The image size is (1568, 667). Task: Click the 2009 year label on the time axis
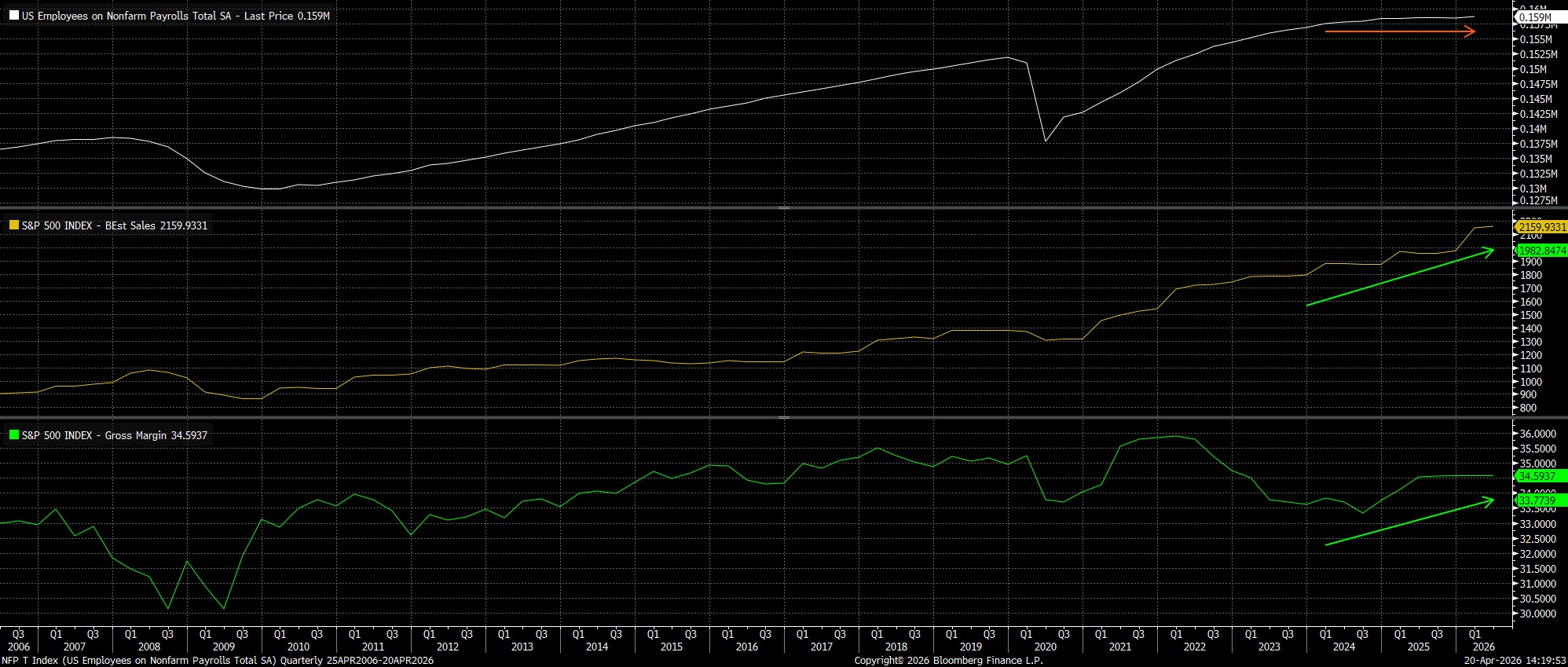(x=224, y=647)
